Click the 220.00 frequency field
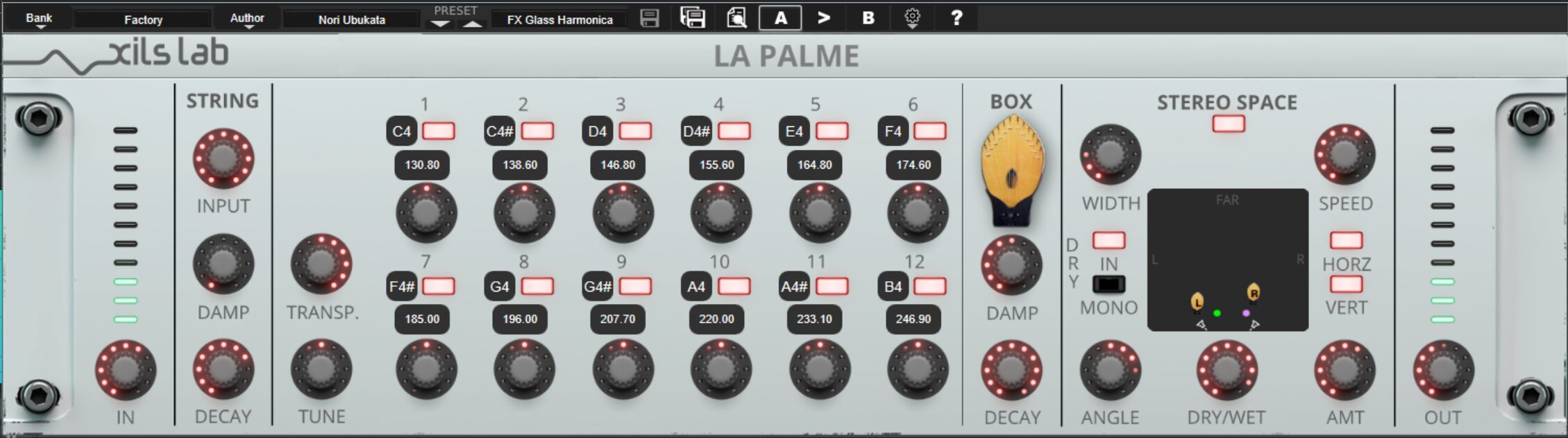Image resolution: width=1568 pixels, height=438 pixels. (x=716, y=319)
